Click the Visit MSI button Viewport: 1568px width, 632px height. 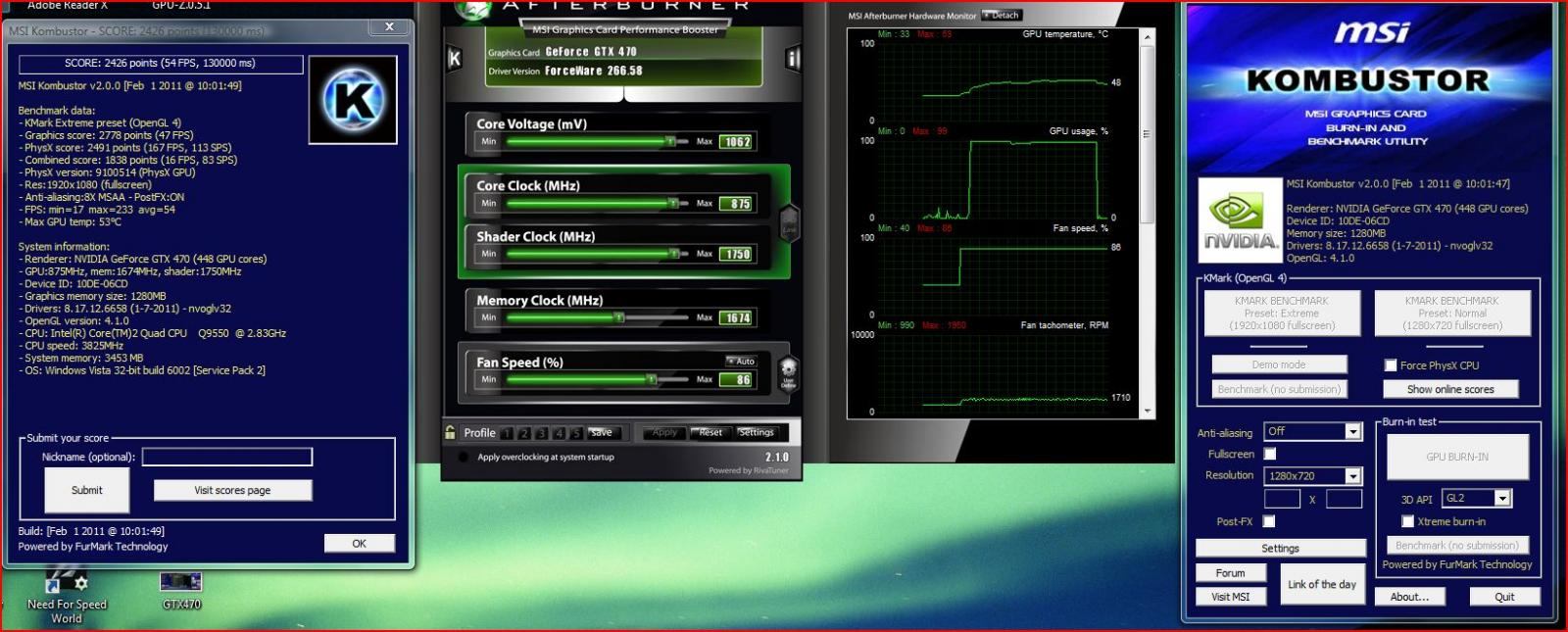pyautogui.click(x=1230, y=597)
